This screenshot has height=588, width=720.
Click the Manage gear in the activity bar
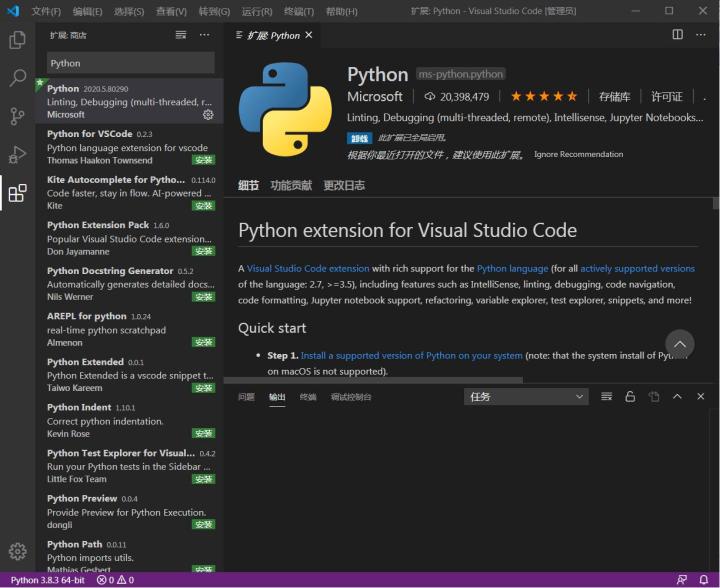(x=17, y=551)
